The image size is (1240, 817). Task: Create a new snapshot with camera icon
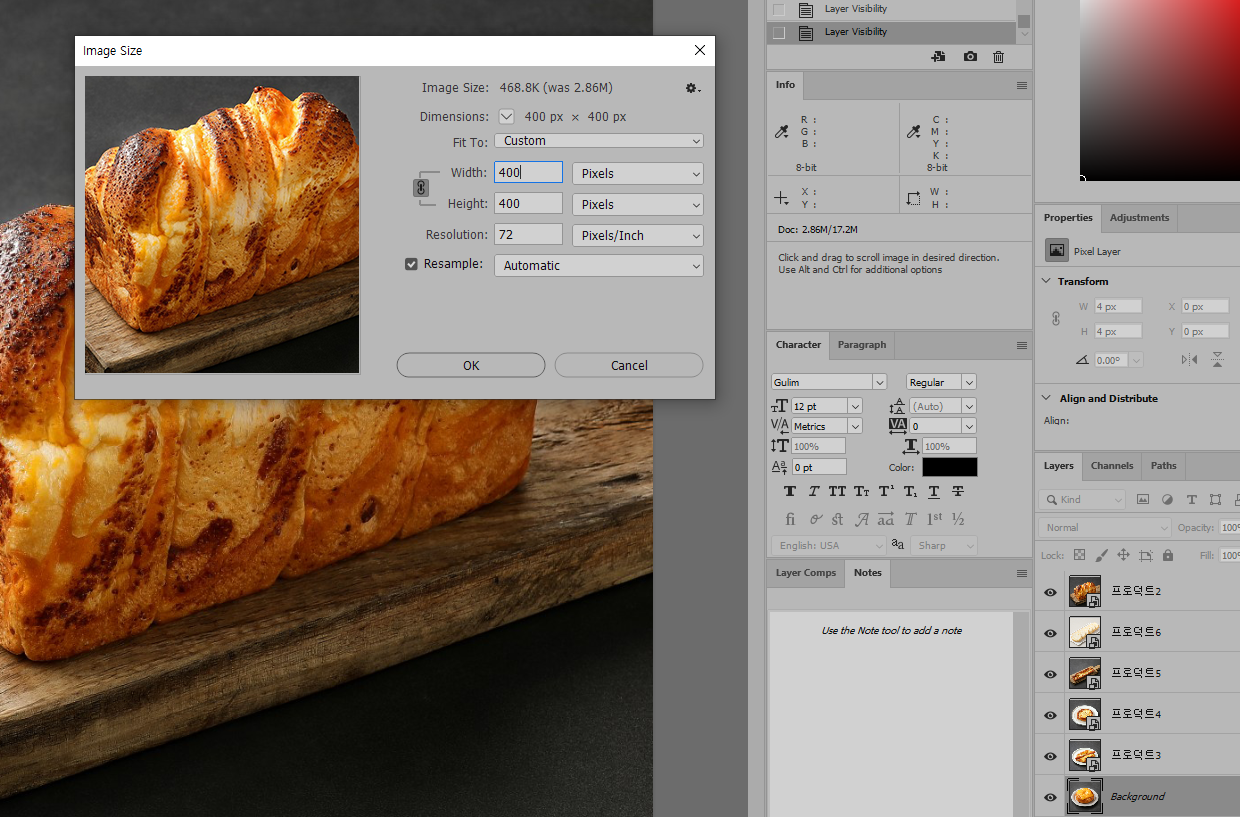[970, 57]
